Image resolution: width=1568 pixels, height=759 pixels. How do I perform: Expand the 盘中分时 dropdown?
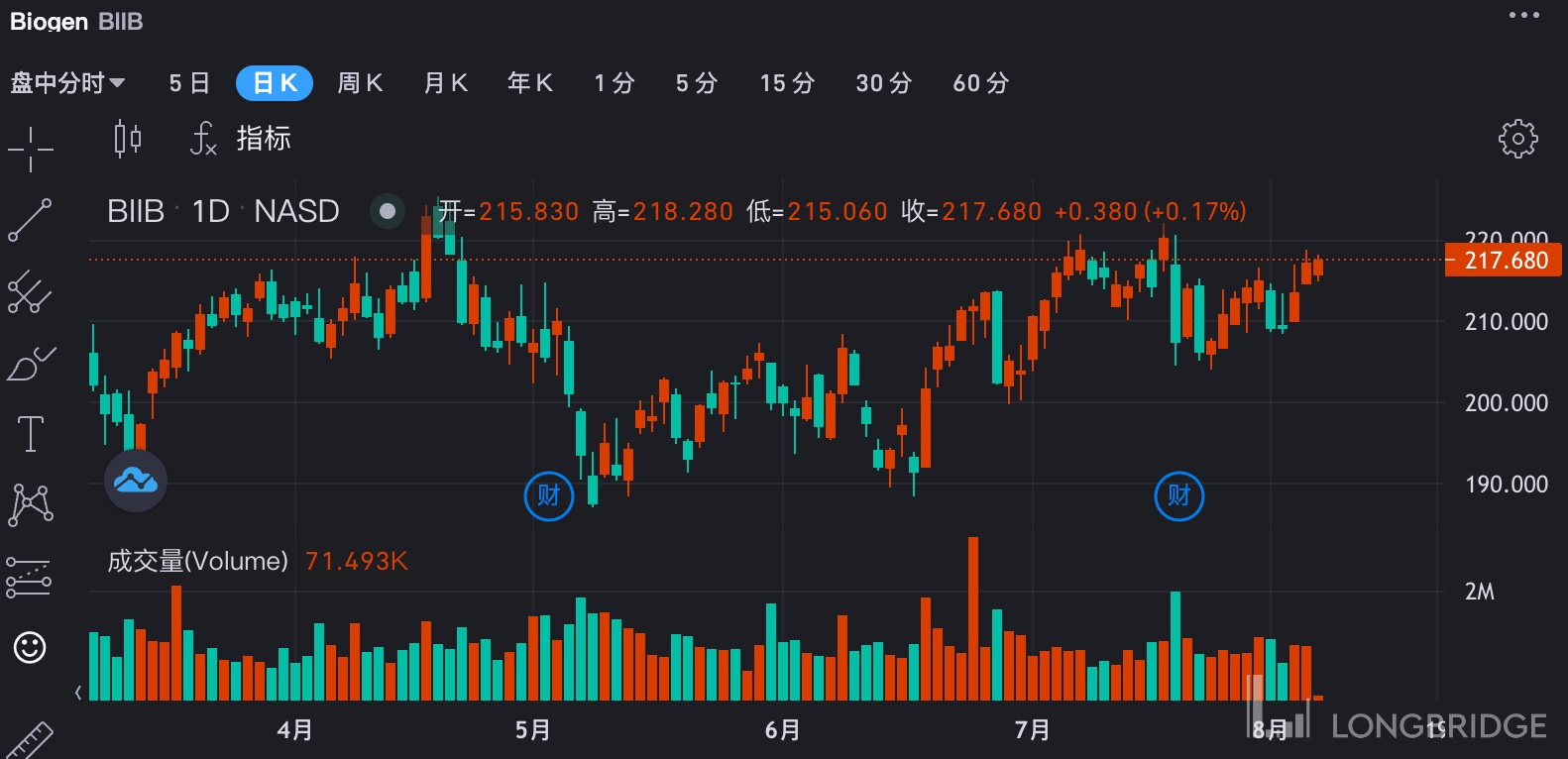coord(67,83)
